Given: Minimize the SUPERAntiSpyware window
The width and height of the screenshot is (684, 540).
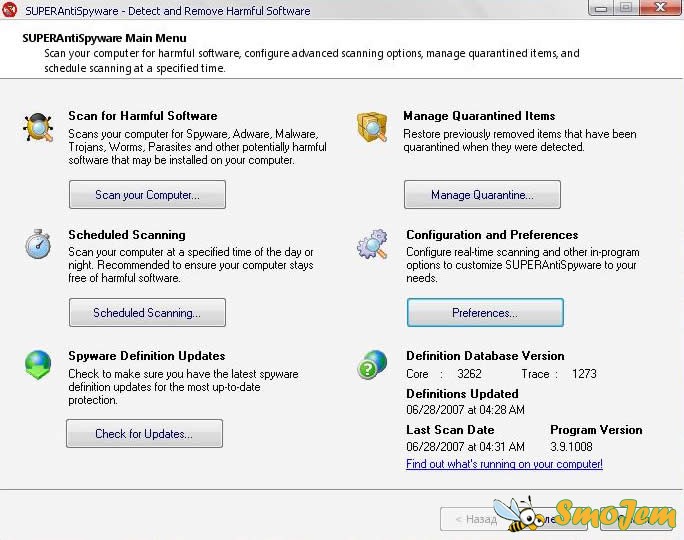Looking at the screenshot, I should pyautogui.click(x=601, y=7).
